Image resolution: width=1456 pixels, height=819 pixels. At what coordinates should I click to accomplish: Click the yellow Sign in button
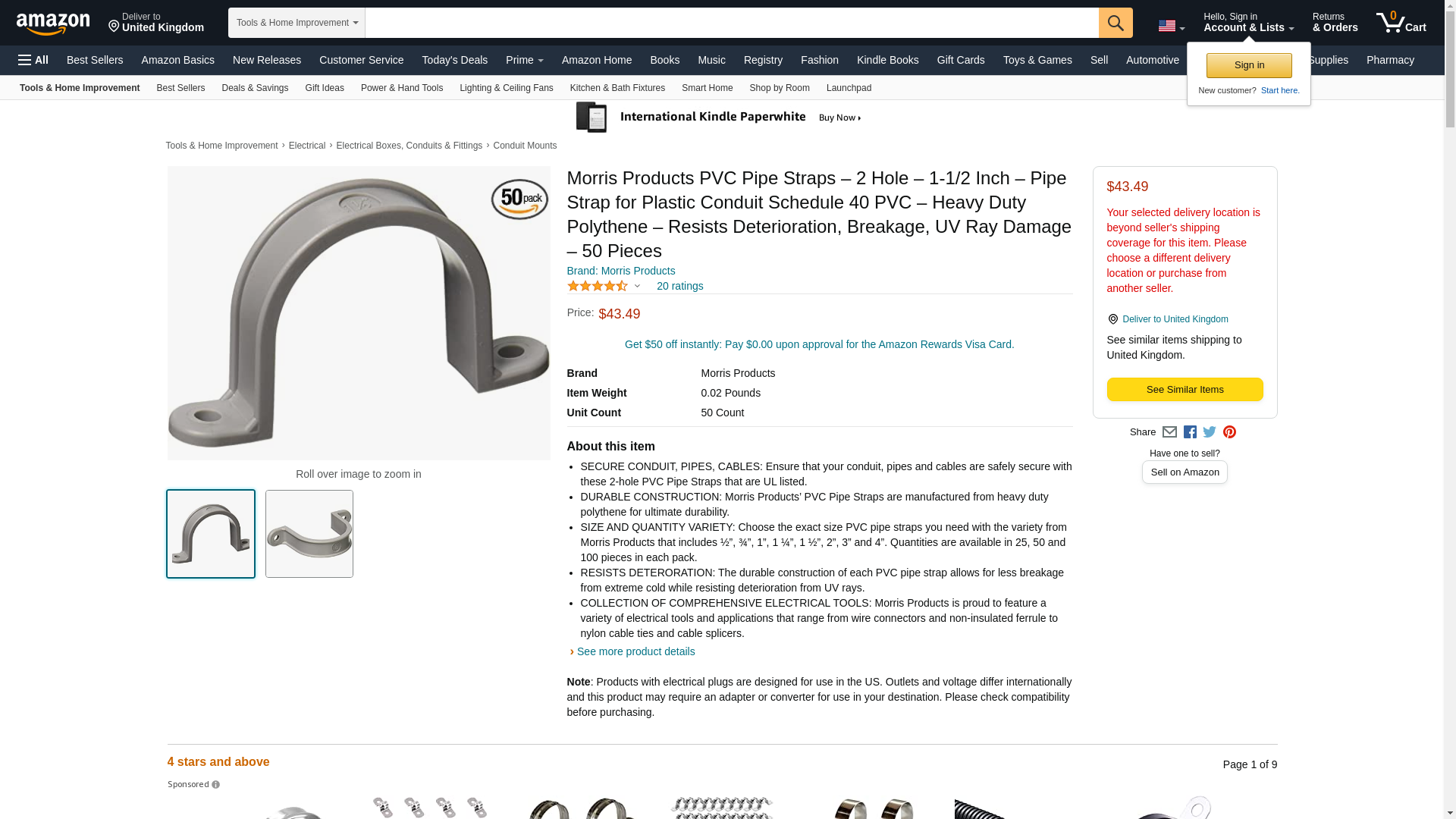(1249, 65)
